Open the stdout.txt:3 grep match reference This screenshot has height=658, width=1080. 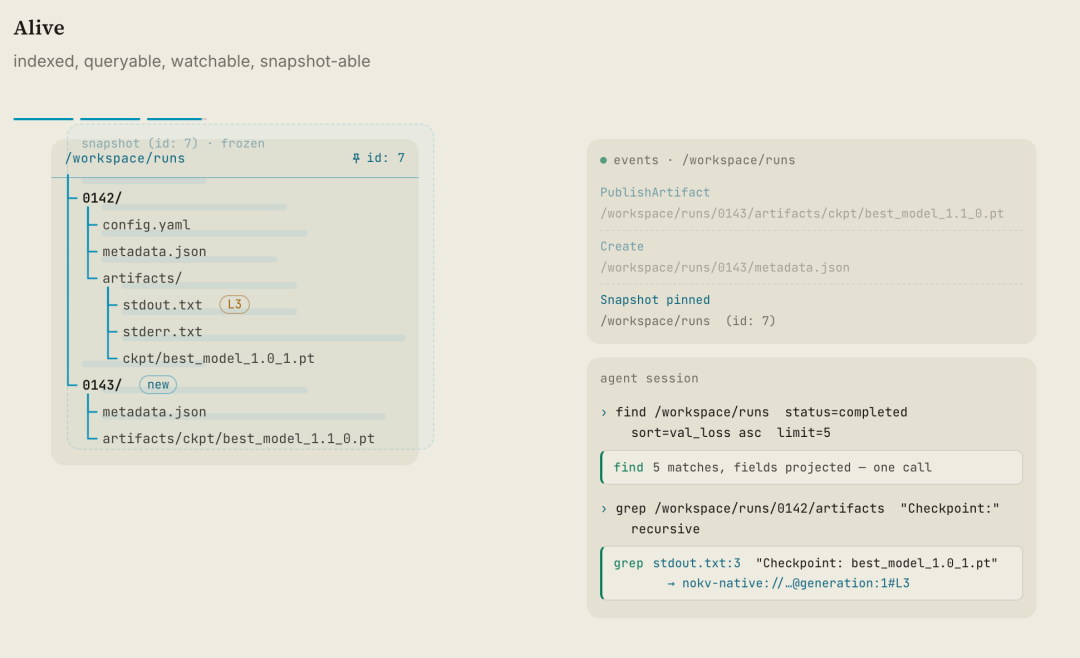click(696, 564)
